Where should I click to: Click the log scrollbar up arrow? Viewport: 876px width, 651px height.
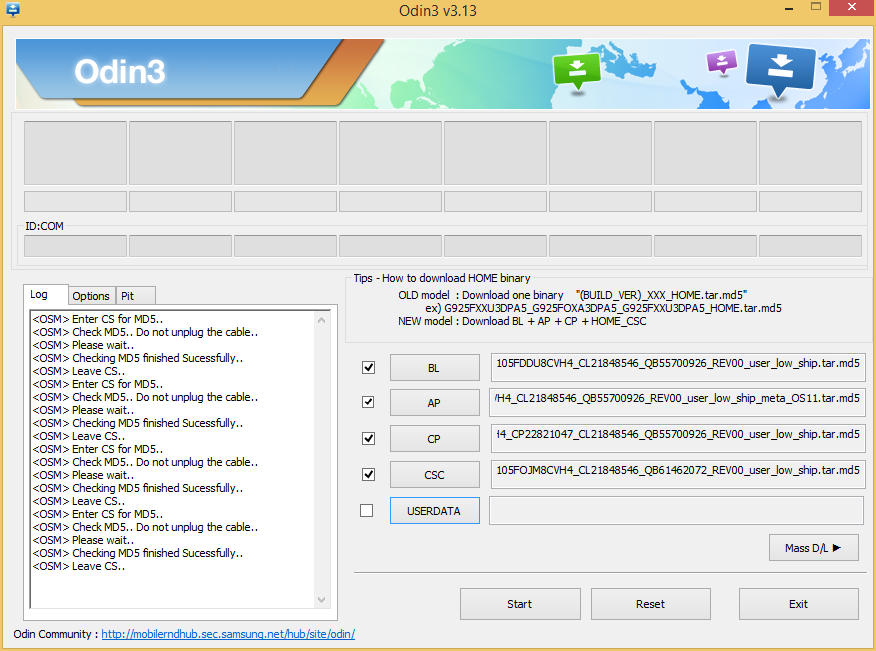(x=322, y=320)
